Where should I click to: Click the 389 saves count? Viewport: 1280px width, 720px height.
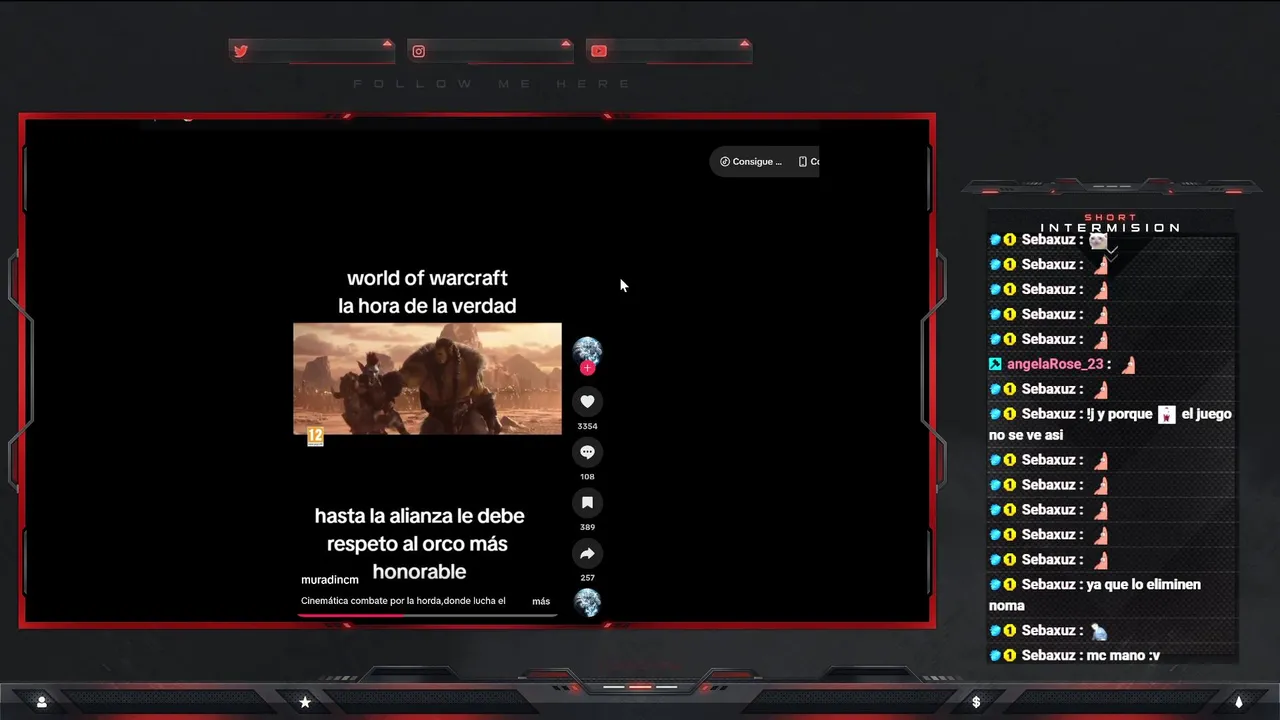587,527
